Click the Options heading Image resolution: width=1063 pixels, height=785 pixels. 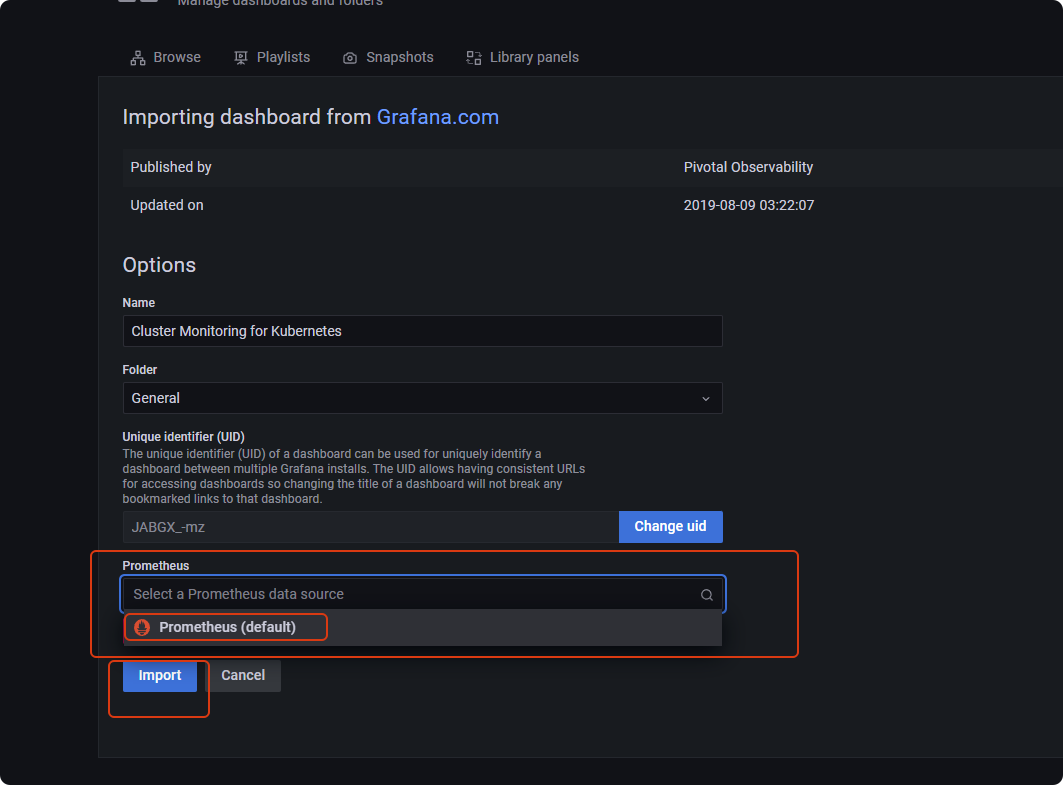click(x=159, y=265)
